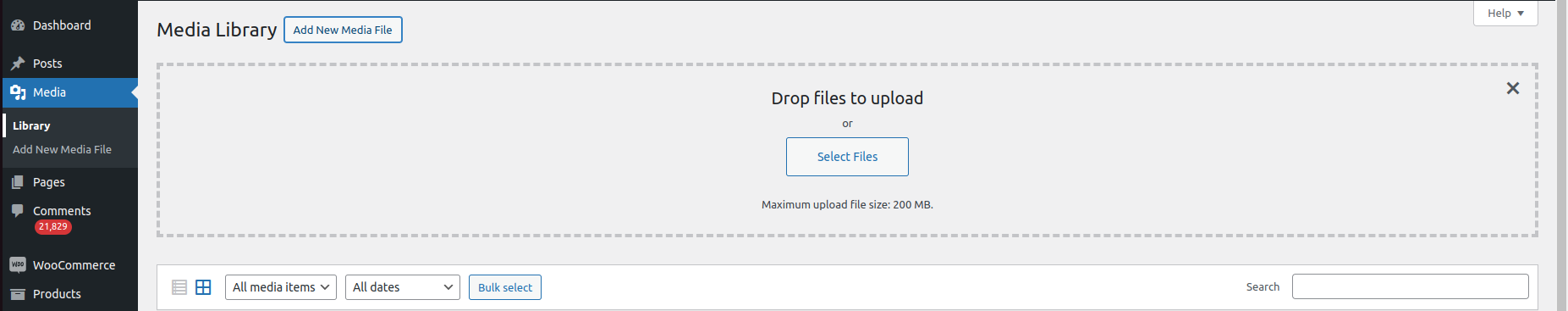Click the Pages icon in sidebar
The height and width of the screenshot is (311, 1568).
[x=18, y=182]
